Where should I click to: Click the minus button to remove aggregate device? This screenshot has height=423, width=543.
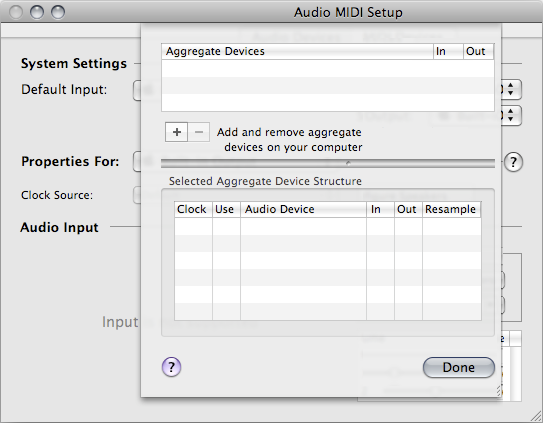(x=199, y=132)
